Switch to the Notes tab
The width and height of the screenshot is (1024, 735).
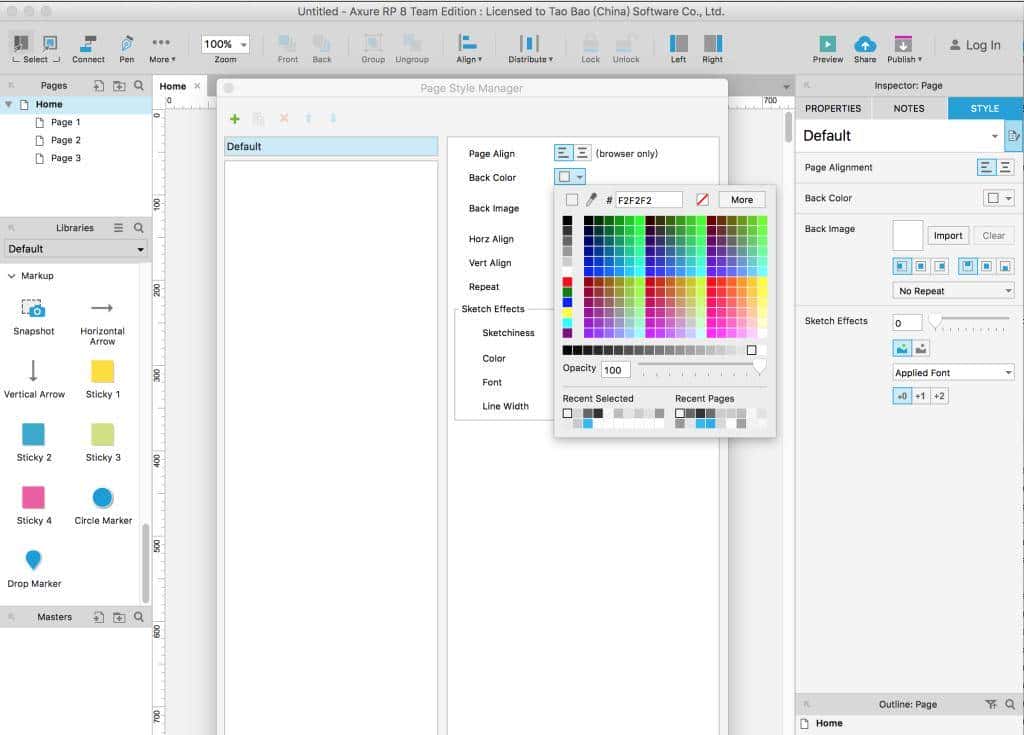coord(908,108)
